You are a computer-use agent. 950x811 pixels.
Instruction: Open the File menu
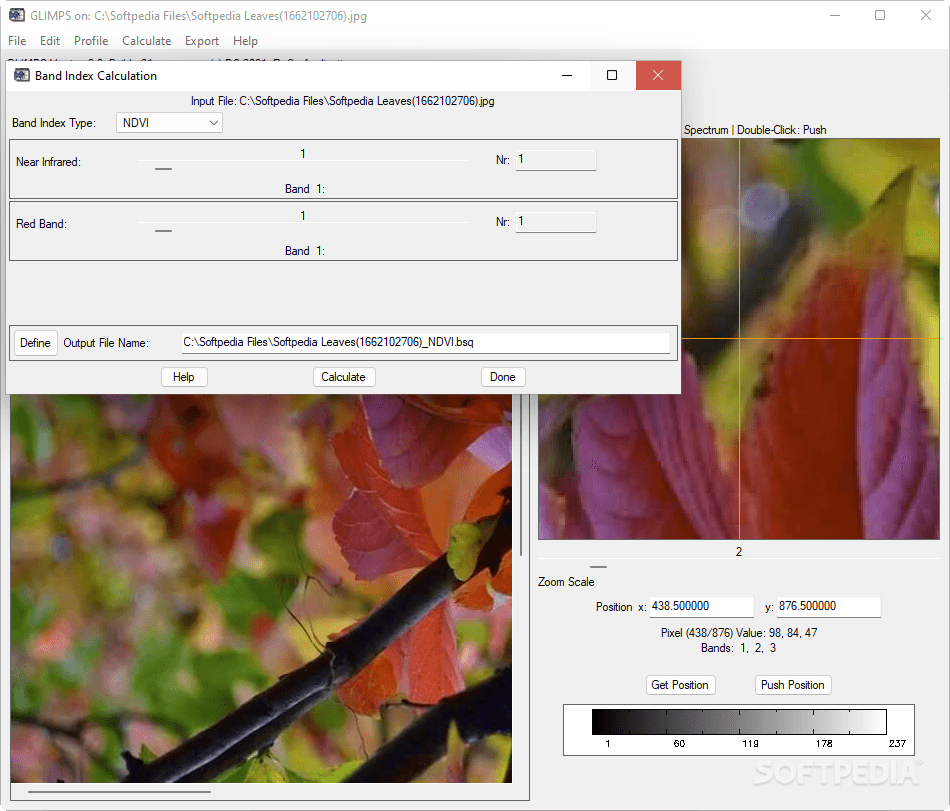tap(17, 41)
